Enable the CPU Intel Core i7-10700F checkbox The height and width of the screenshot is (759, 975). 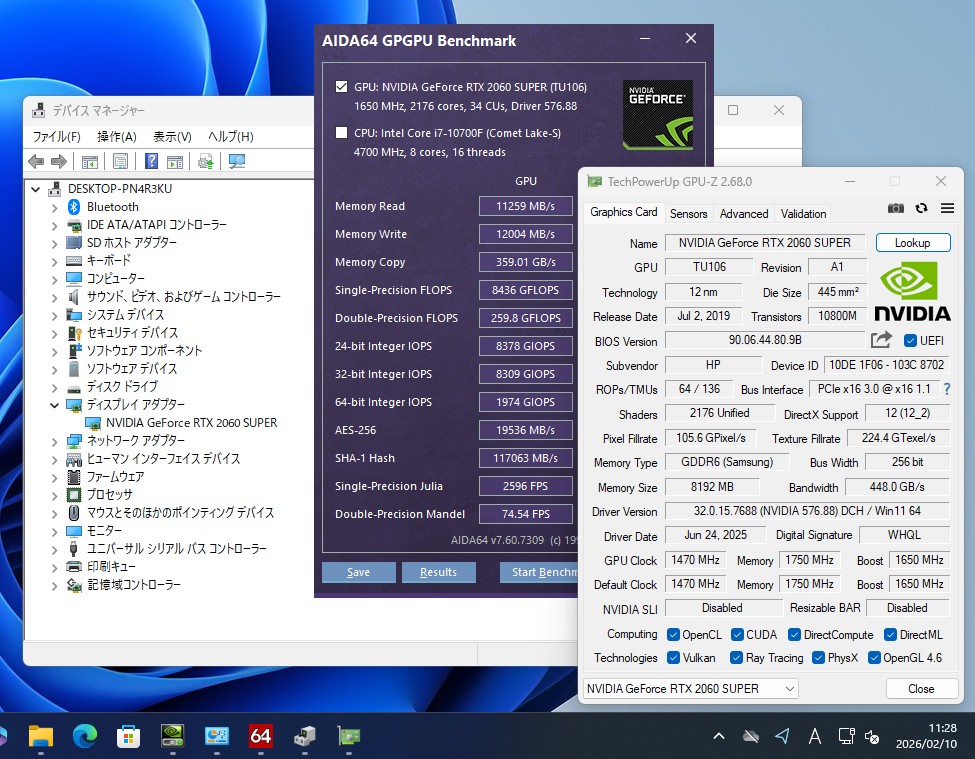point(342,133)
